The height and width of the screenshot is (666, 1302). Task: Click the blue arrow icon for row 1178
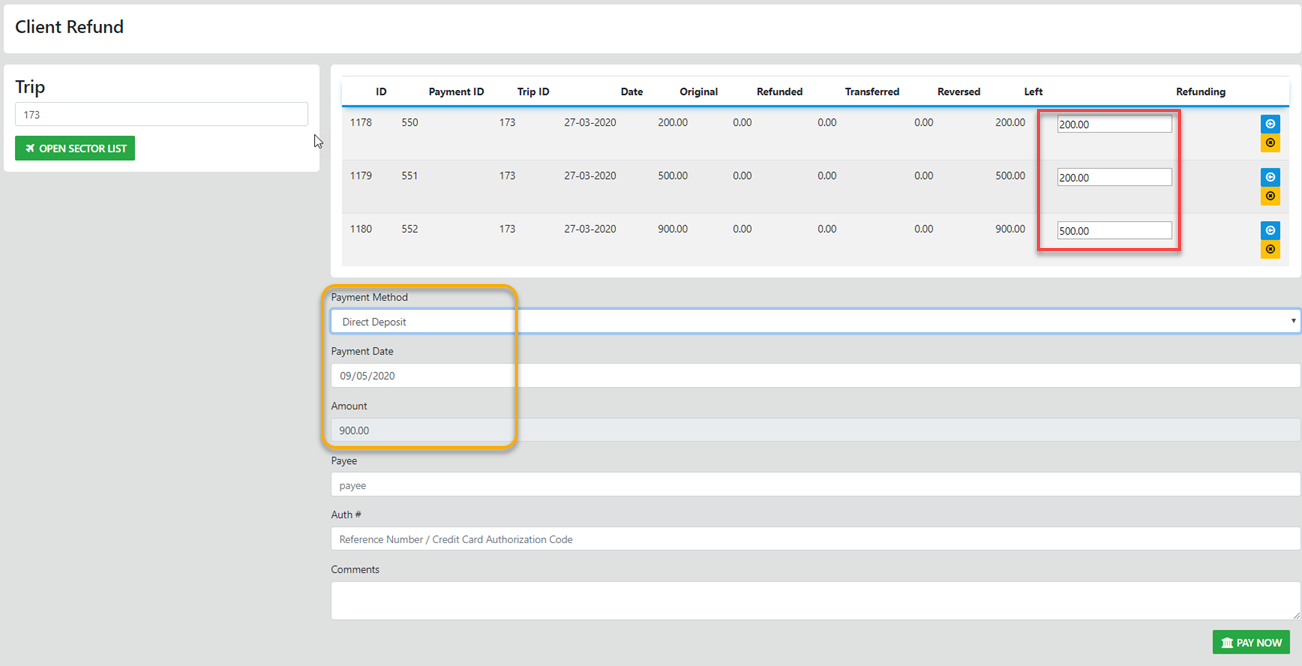1270,124
